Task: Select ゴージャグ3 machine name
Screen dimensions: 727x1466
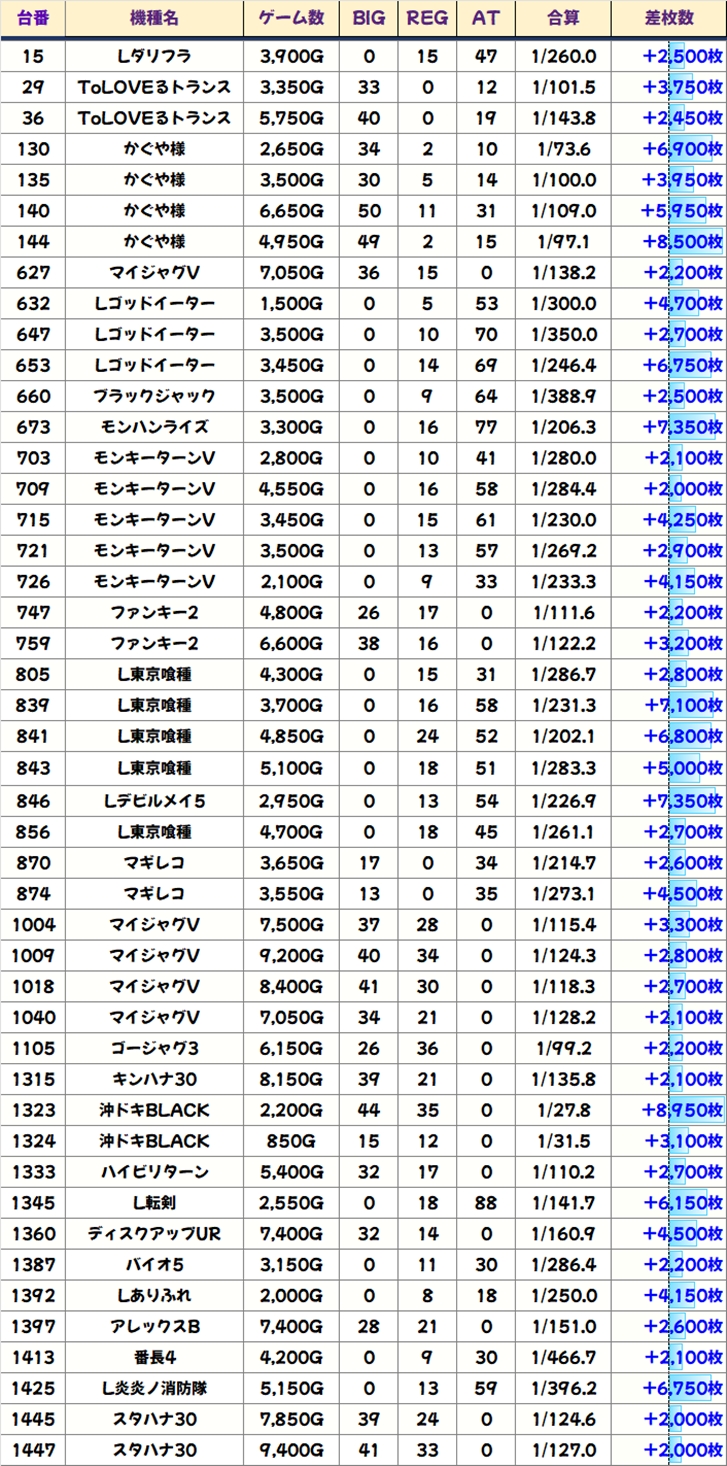Action: (x=154, y=1047)
